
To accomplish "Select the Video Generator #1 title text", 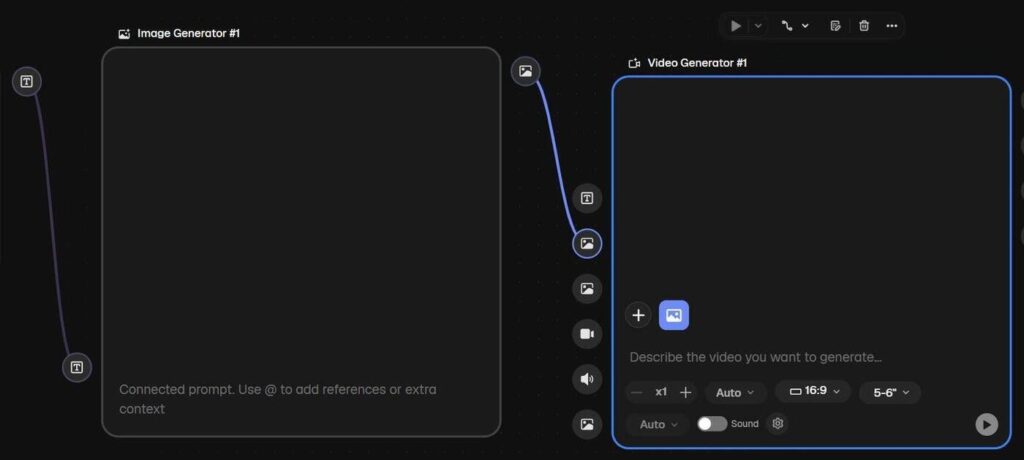I will (x=697, y=63).
